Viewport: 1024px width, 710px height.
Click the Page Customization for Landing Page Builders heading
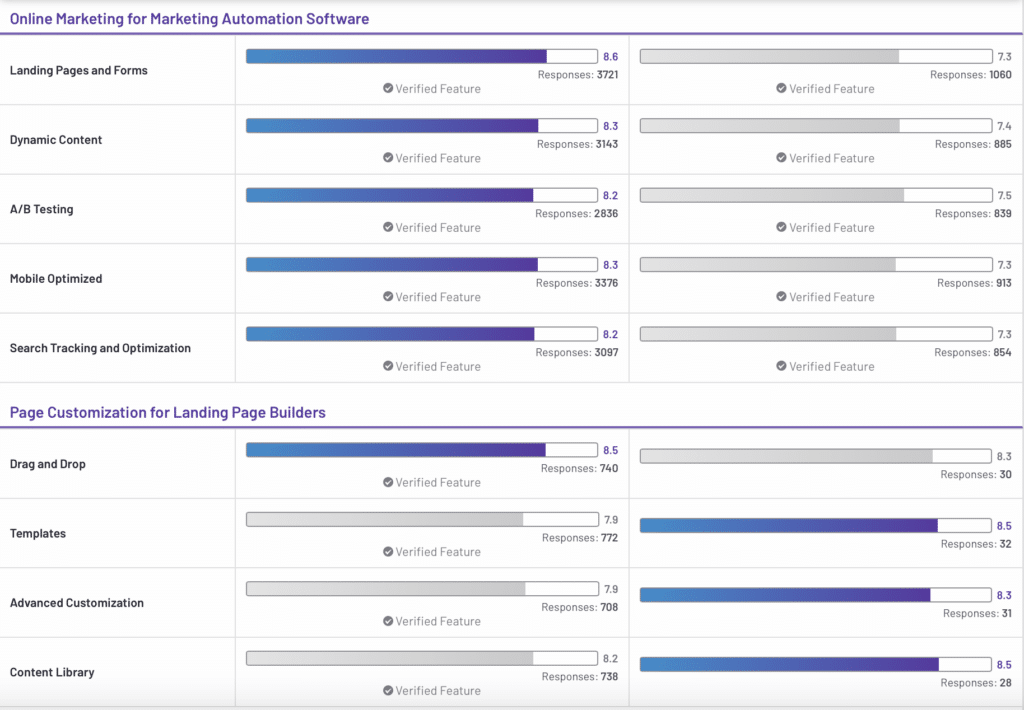click(168, 413)
